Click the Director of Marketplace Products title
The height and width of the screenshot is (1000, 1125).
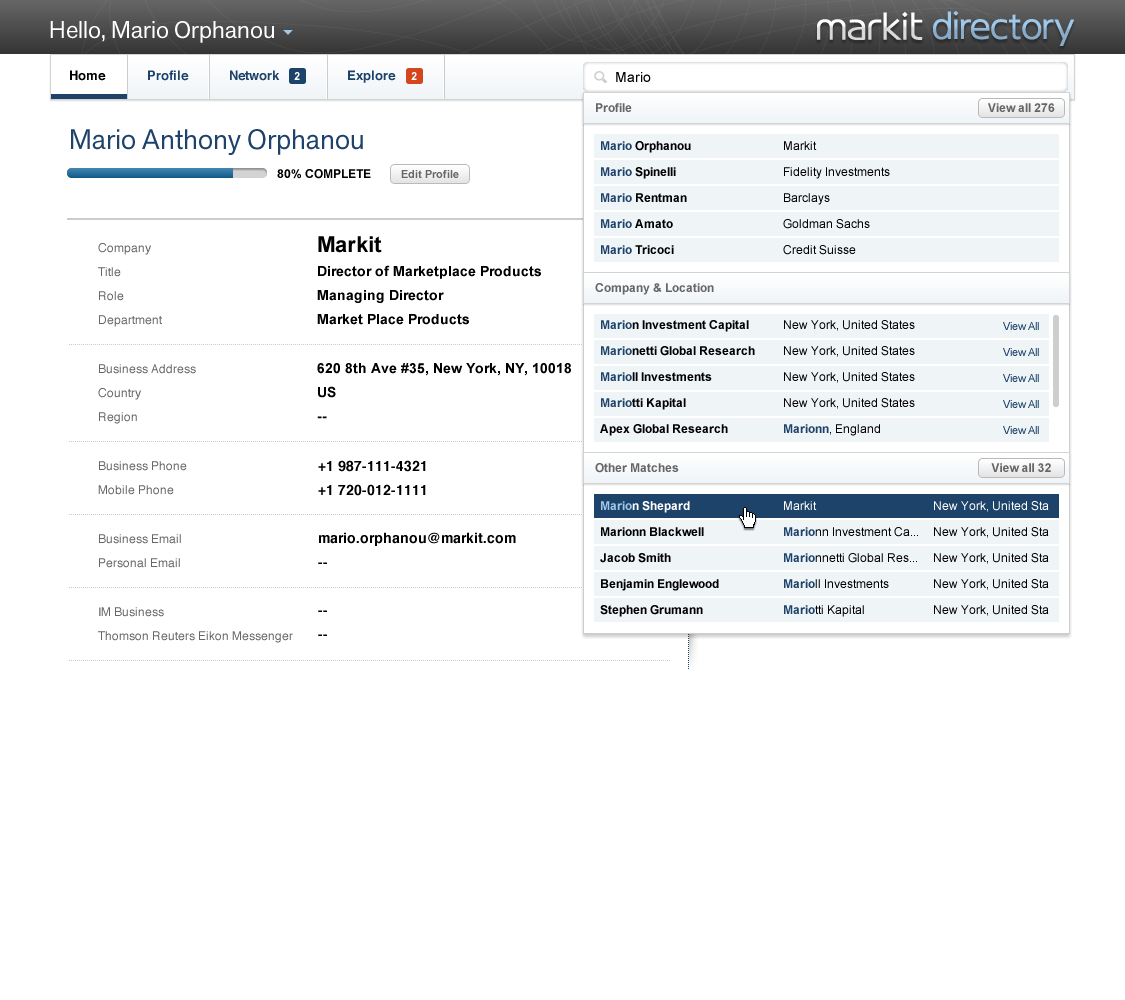tap(429, 271)
